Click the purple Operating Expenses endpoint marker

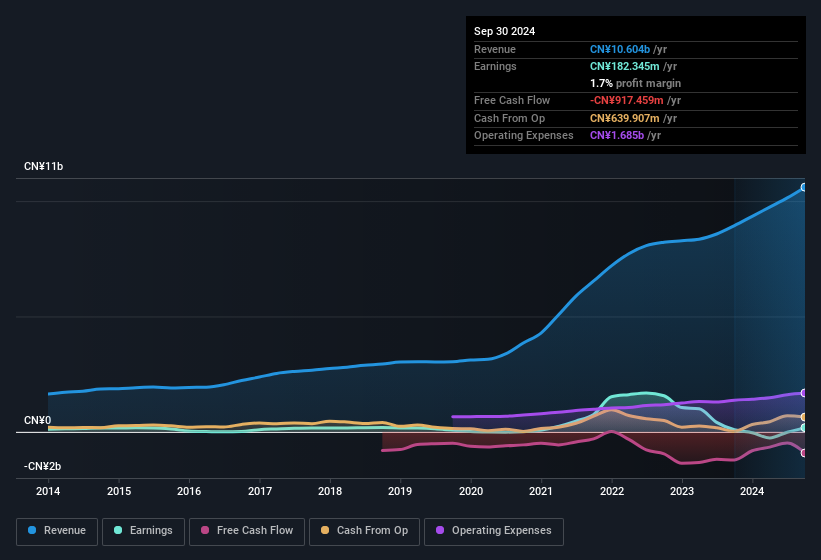click(x=804, y=393)
